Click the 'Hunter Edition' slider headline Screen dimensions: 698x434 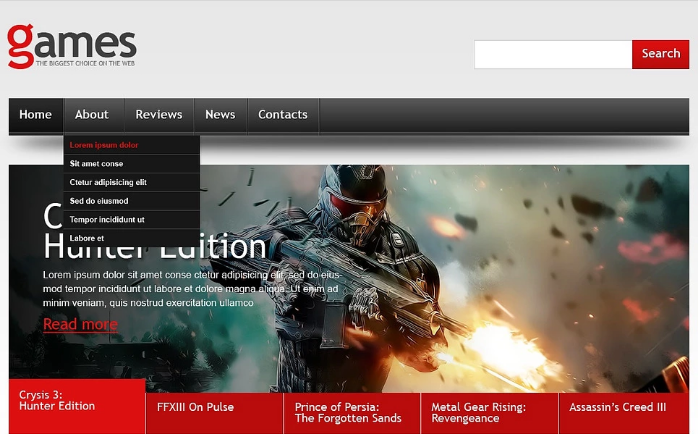(x=155, y=246)
